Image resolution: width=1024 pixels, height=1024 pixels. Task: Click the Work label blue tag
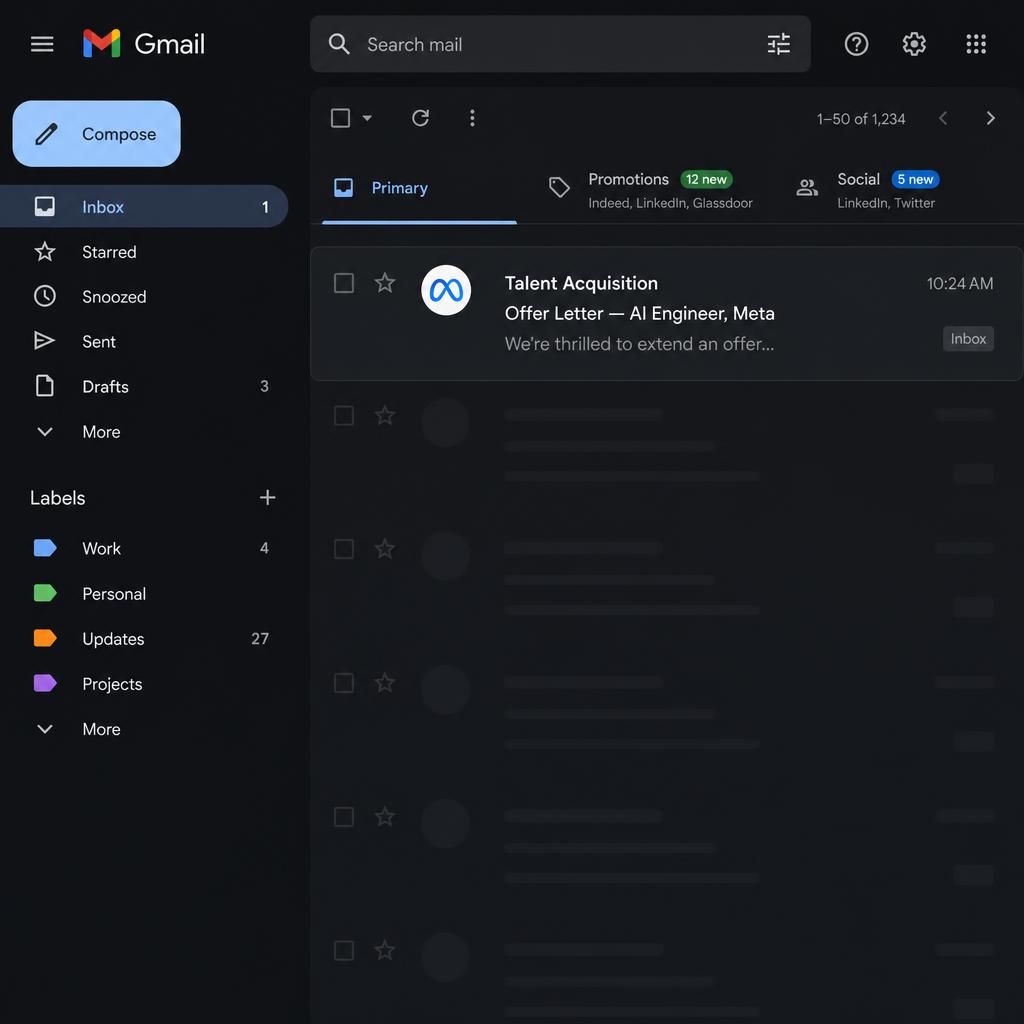click(x=45, y=548)
